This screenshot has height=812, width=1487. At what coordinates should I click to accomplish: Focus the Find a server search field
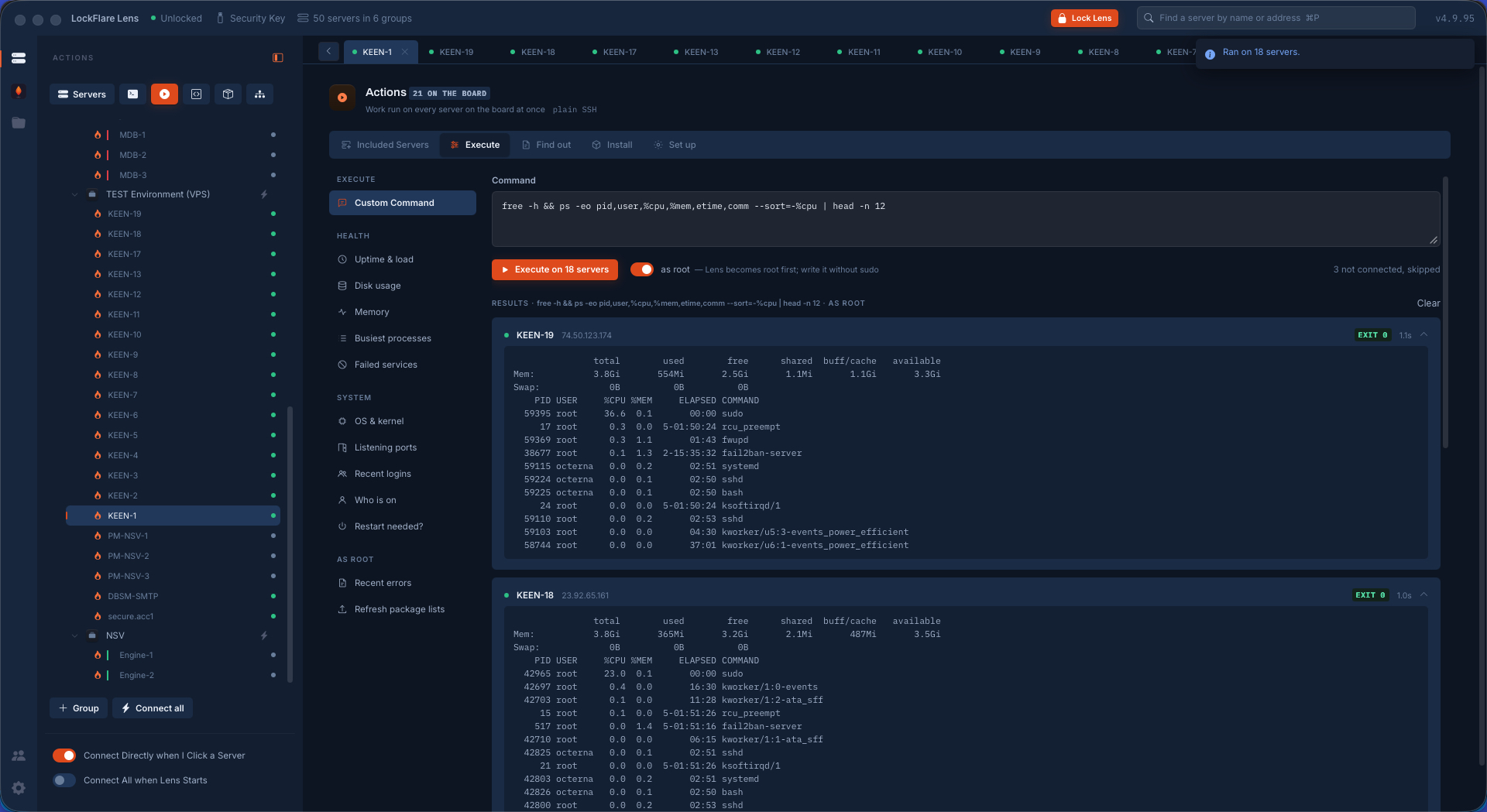[1276, 18]
